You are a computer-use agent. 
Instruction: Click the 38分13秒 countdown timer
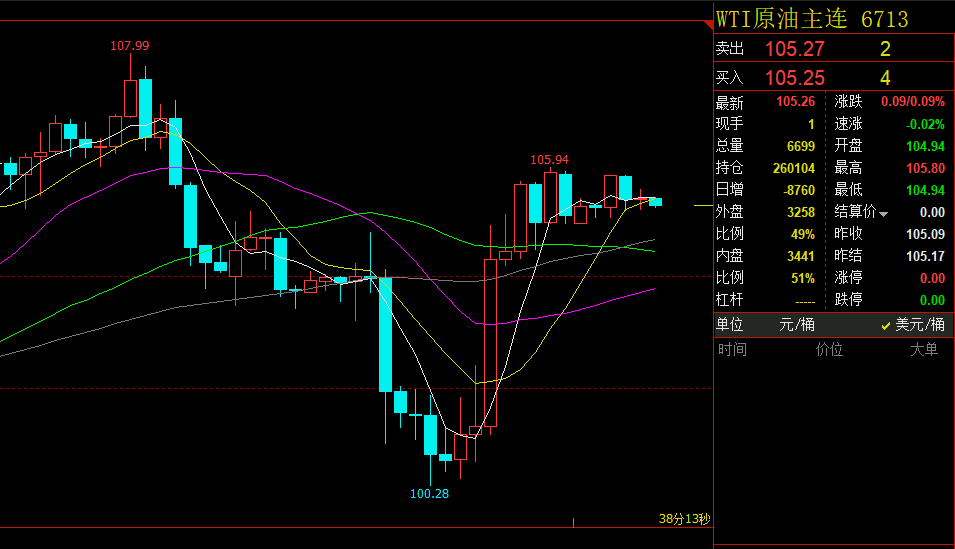[684, 519]
